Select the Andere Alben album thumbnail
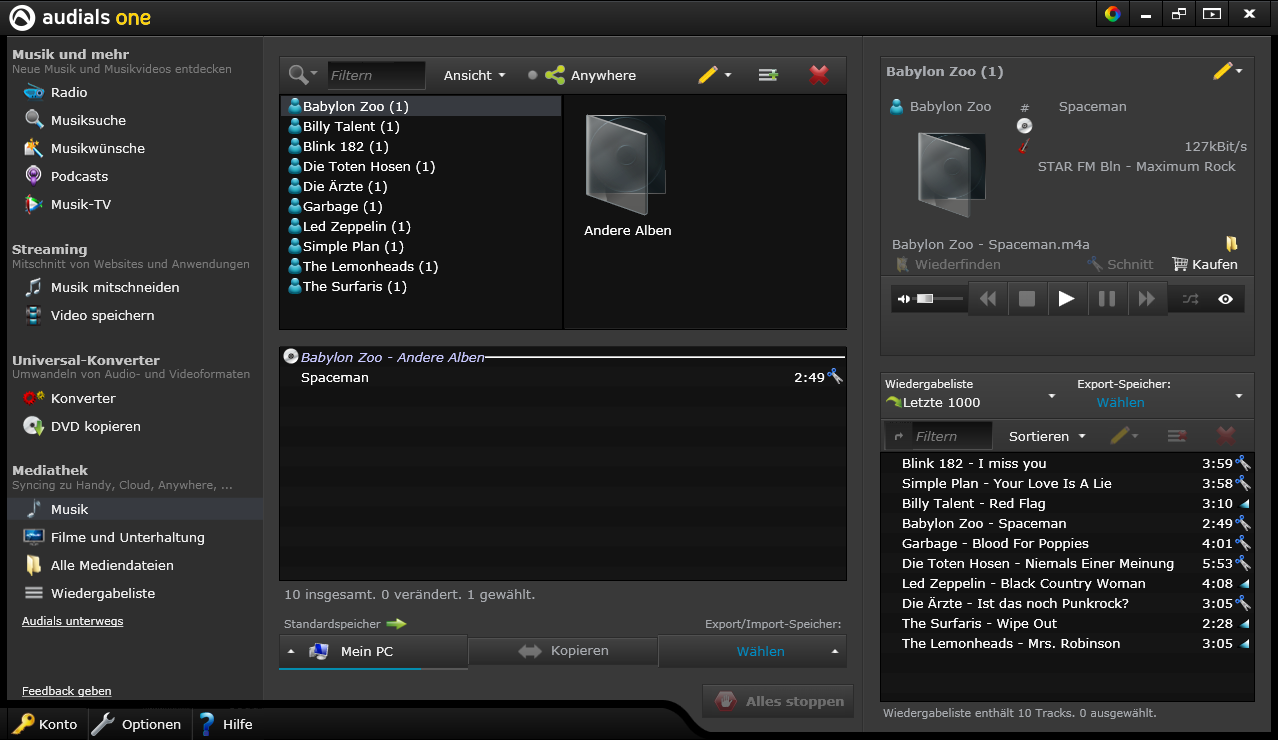1278x740 pixels. pos(627,165)
